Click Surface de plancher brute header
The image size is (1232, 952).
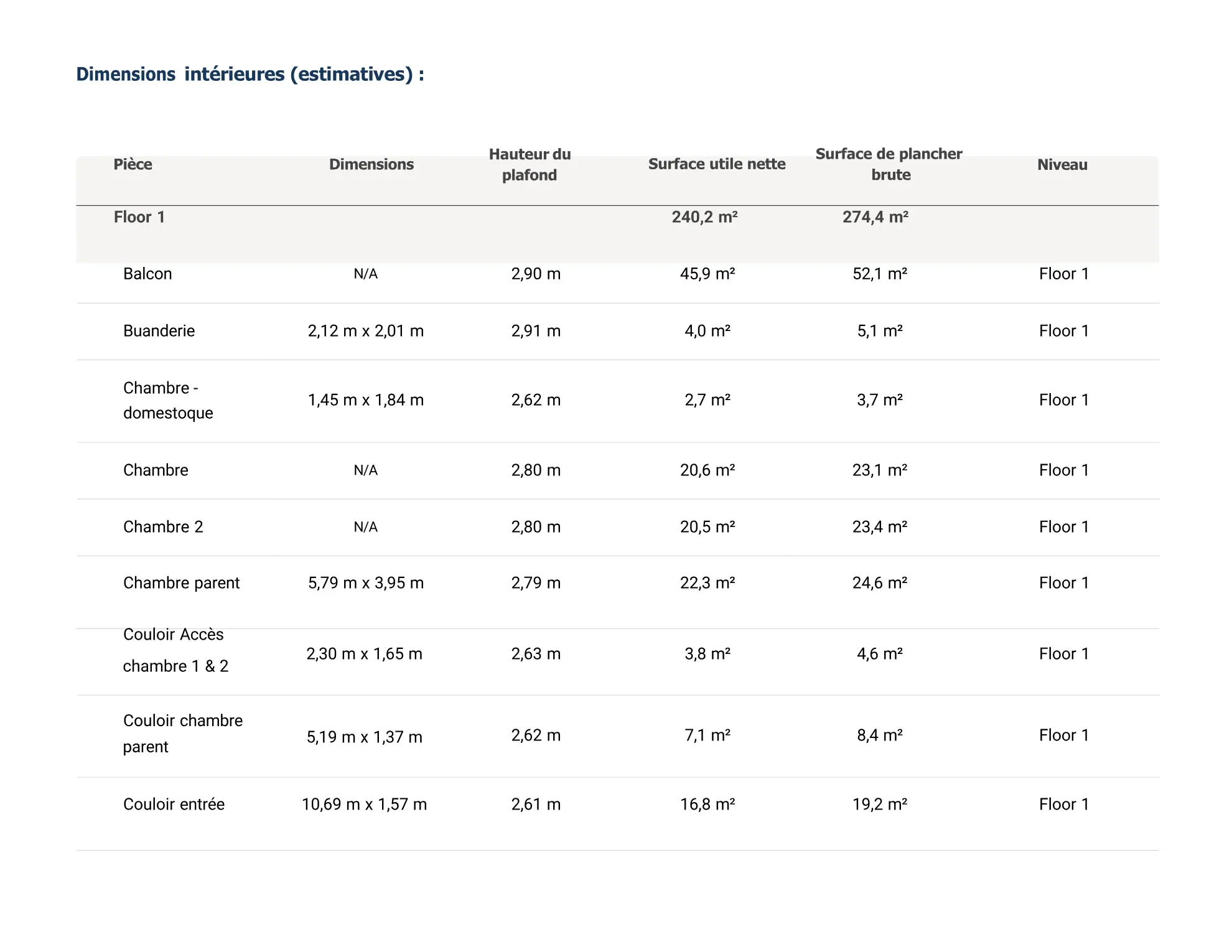tap(889, 164)
